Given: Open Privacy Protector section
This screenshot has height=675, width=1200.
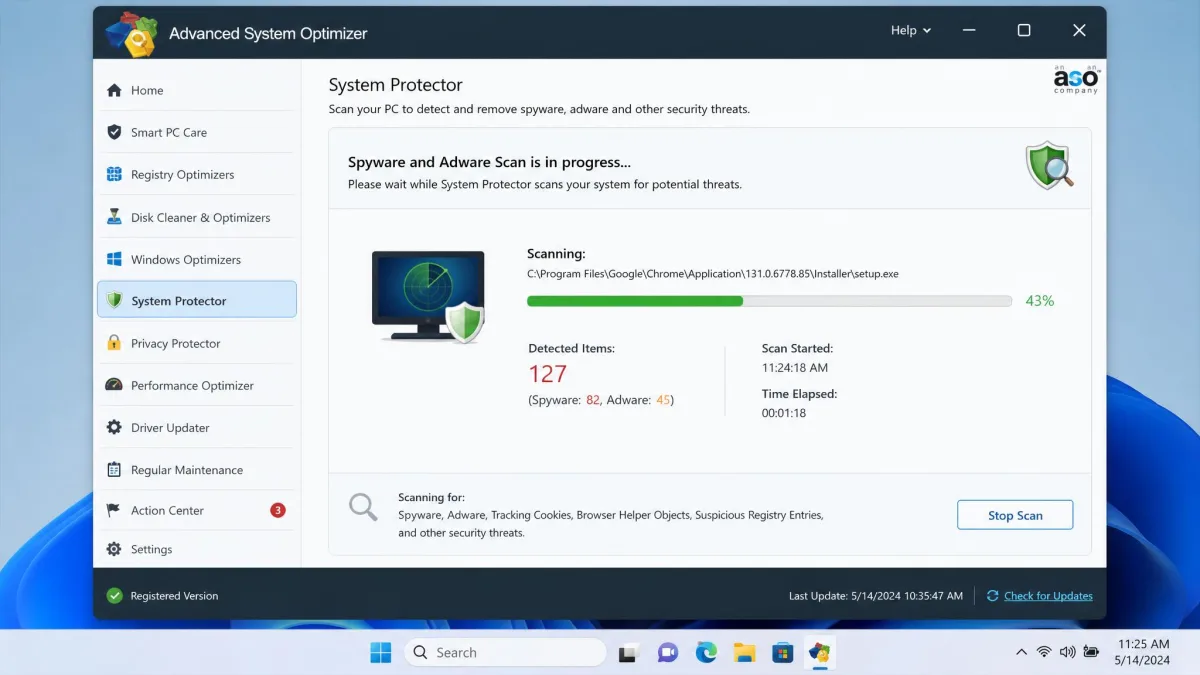Looking at the screenshot, I should [x=197, y=343].
